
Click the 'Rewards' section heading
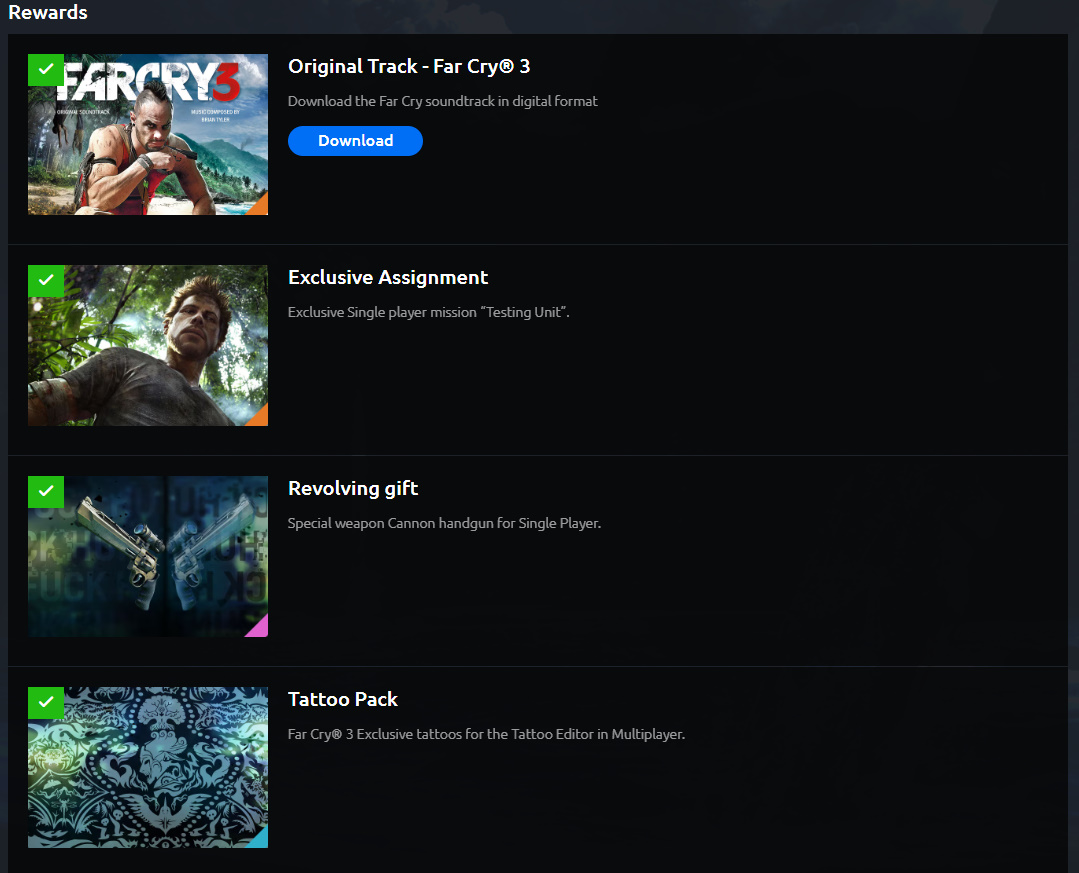point(47,12)
